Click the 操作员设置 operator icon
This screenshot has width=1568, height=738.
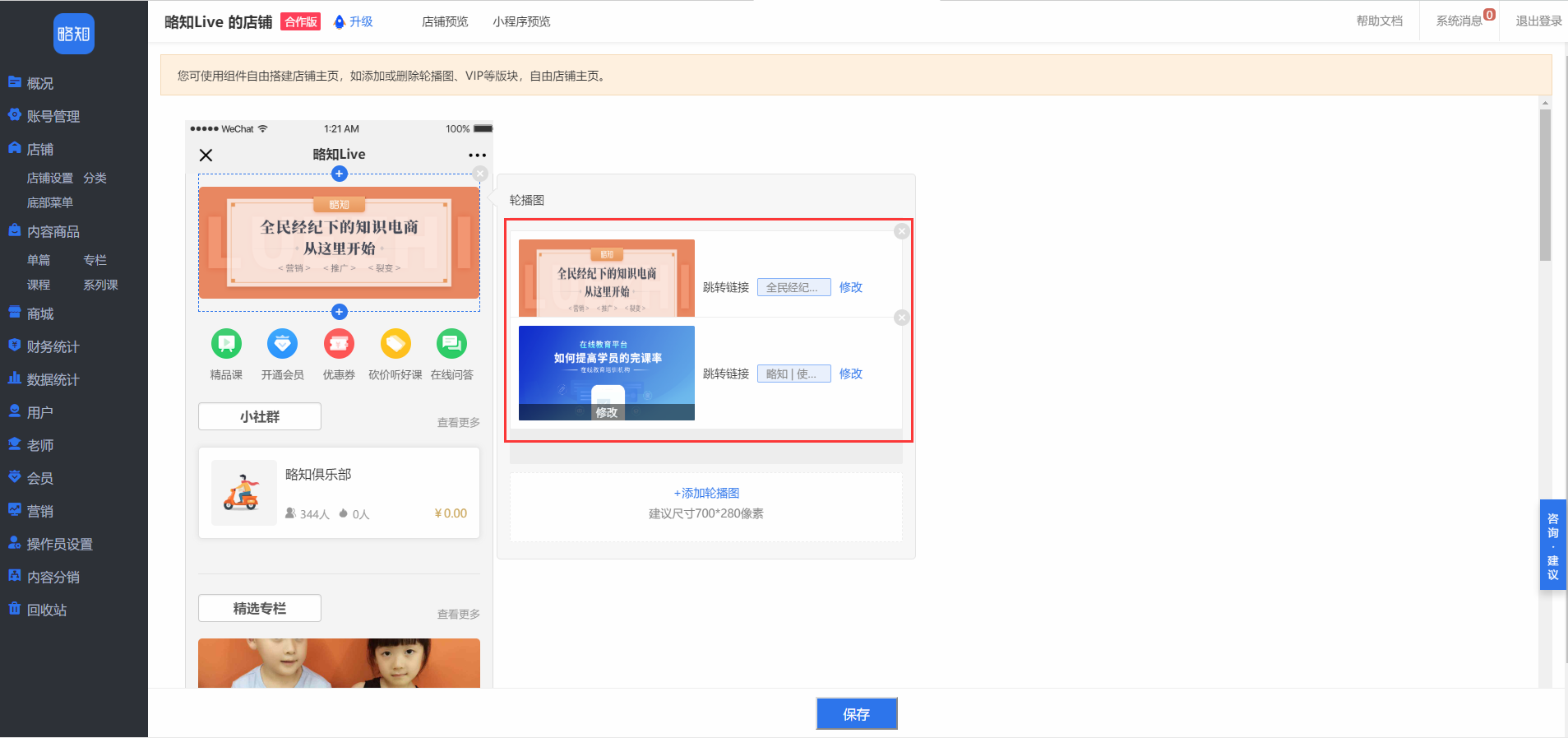(14, 543)
